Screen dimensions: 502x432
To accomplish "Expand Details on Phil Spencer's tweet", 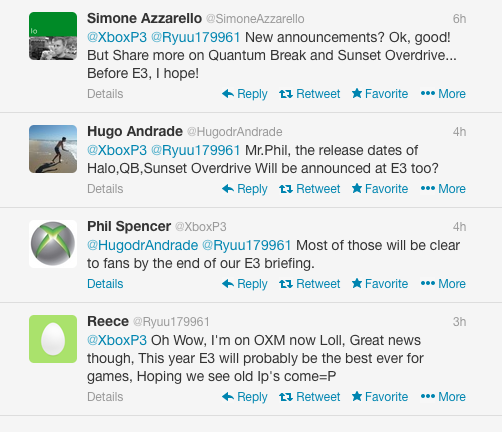I will point(105,284).
